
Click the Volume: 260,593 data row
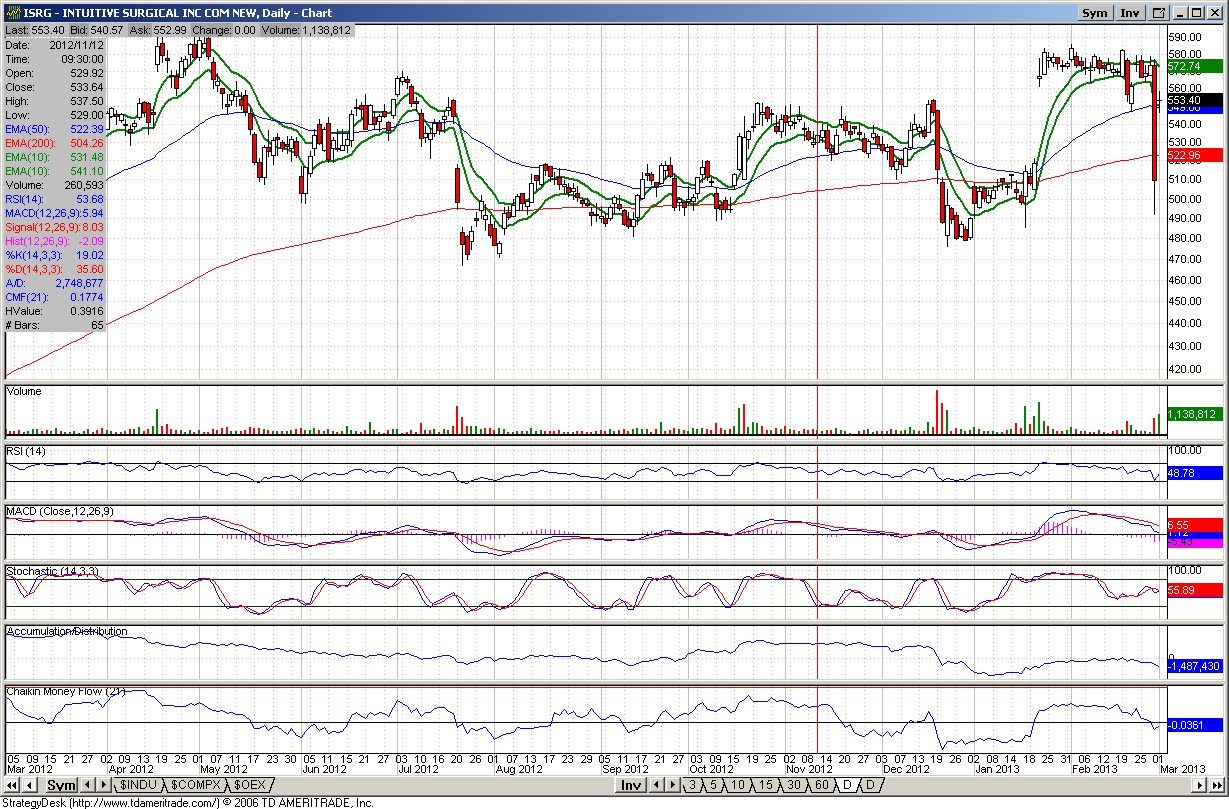[x=55, y=185]
